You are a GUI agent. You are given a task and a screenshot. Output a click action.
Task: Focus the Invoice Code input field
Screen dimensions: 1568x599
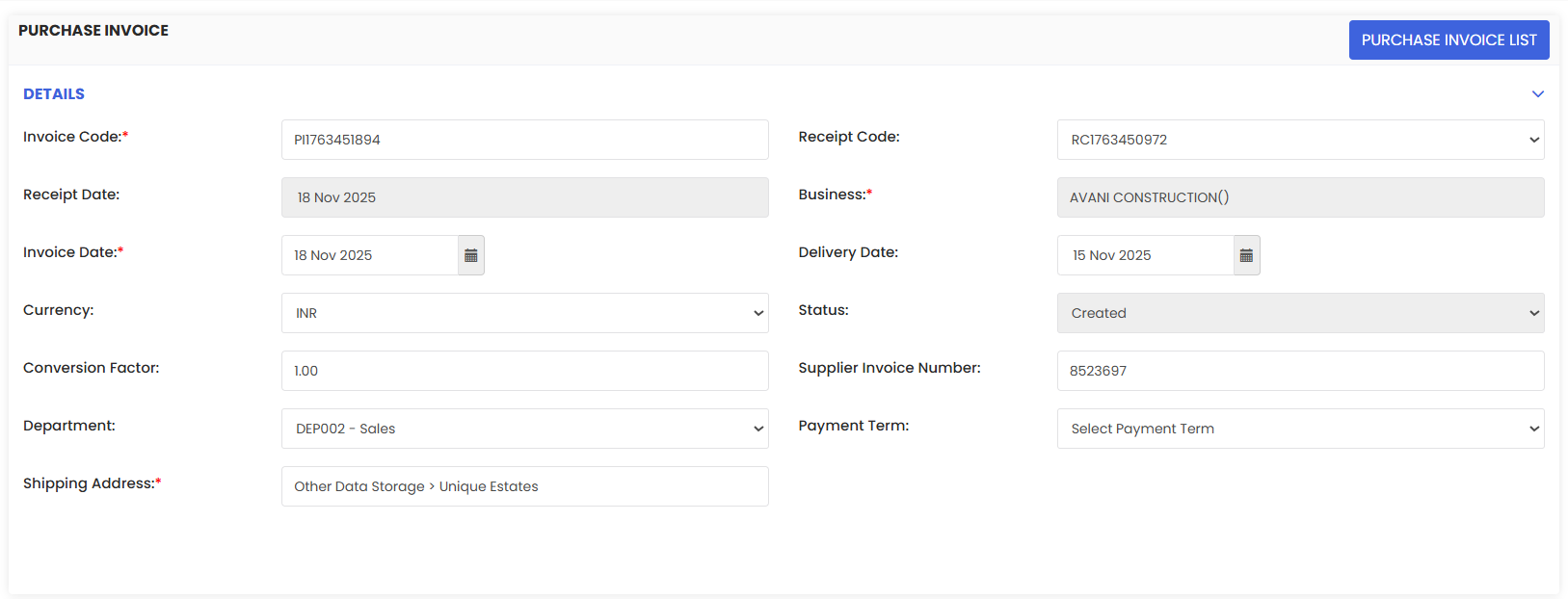[525, 140]
